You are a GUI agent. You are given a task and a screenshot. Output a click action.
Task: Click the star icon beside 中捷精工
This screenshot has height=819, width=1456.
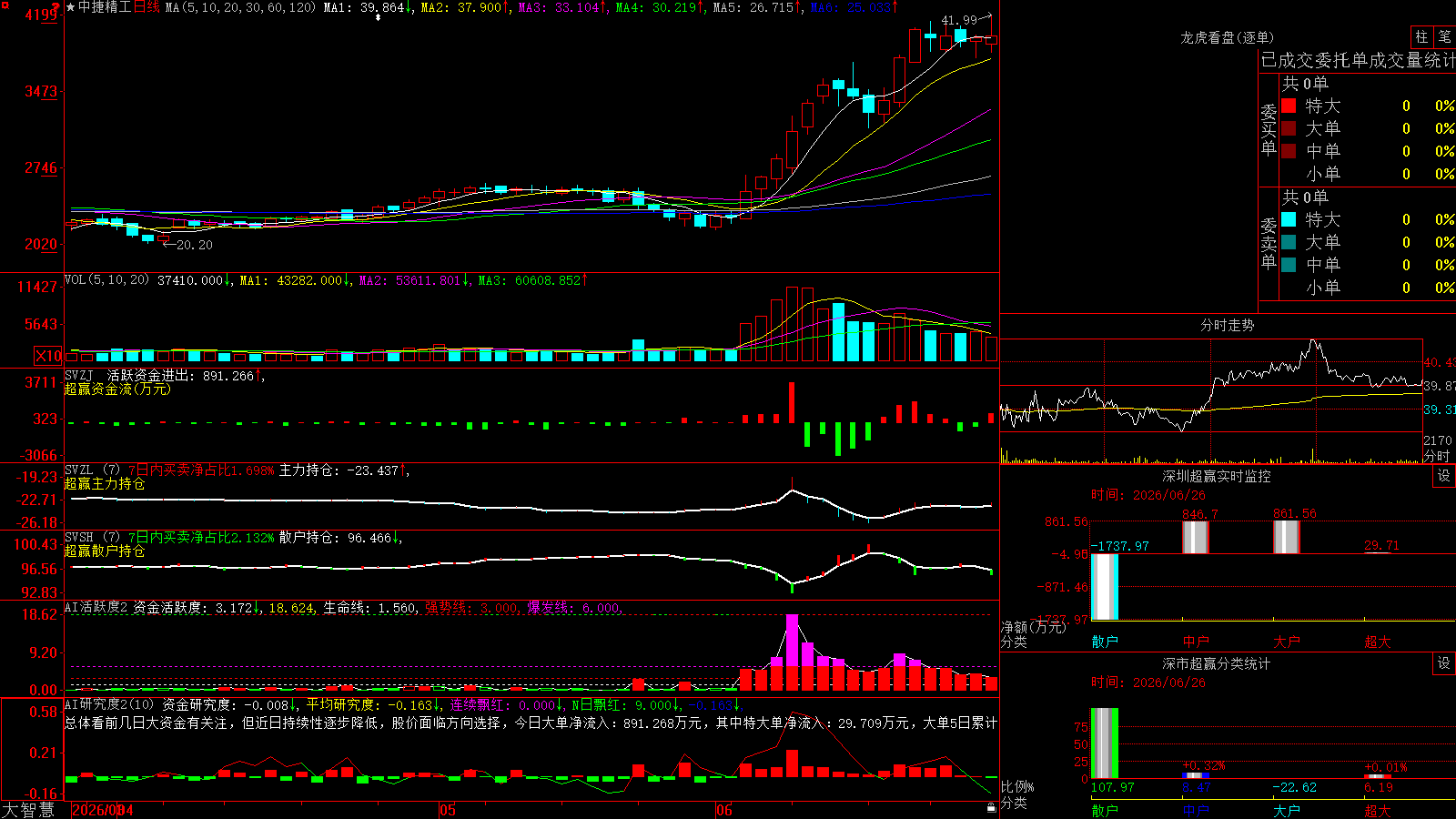click(71, 7)
